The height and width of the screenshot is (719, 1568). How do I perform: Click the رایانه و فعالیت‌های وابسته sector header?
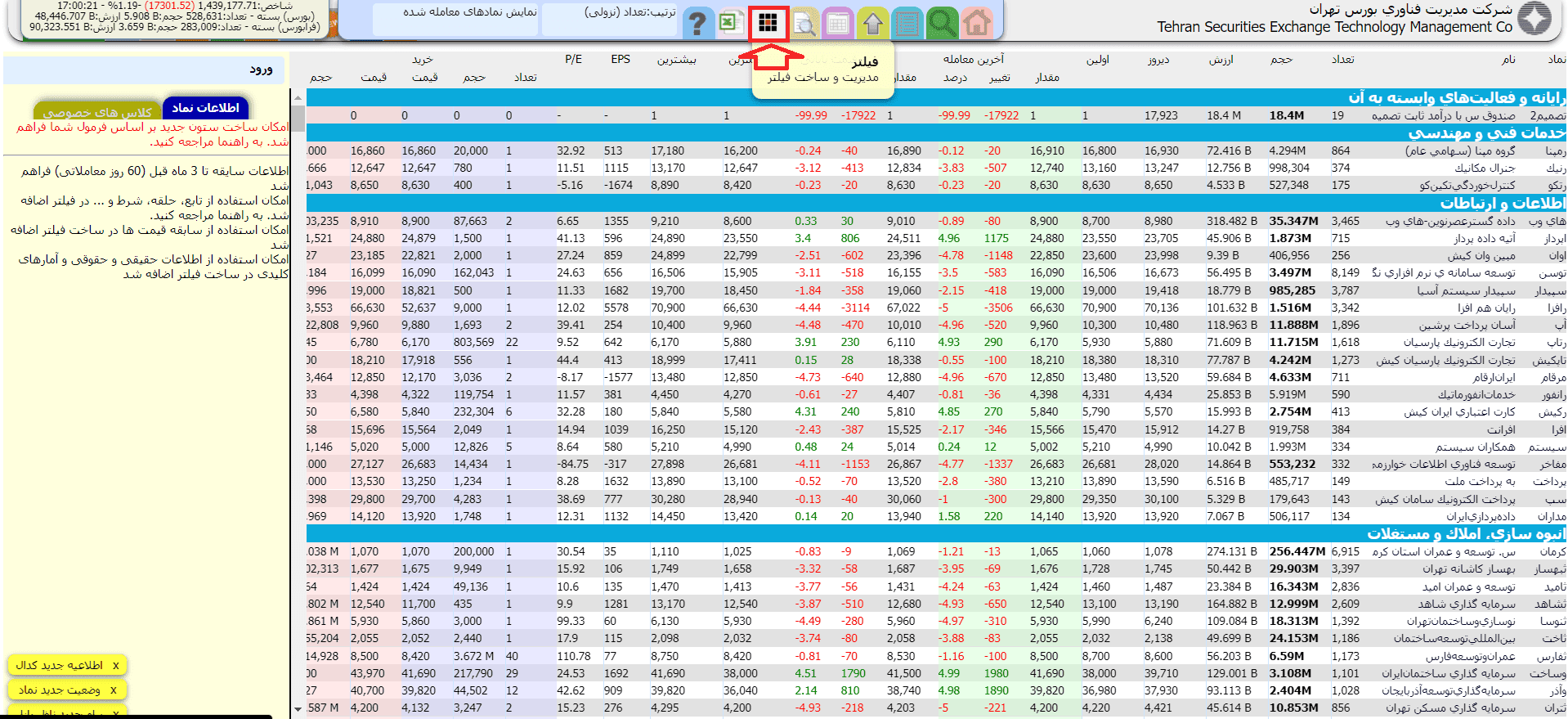(x=936, y=97)
